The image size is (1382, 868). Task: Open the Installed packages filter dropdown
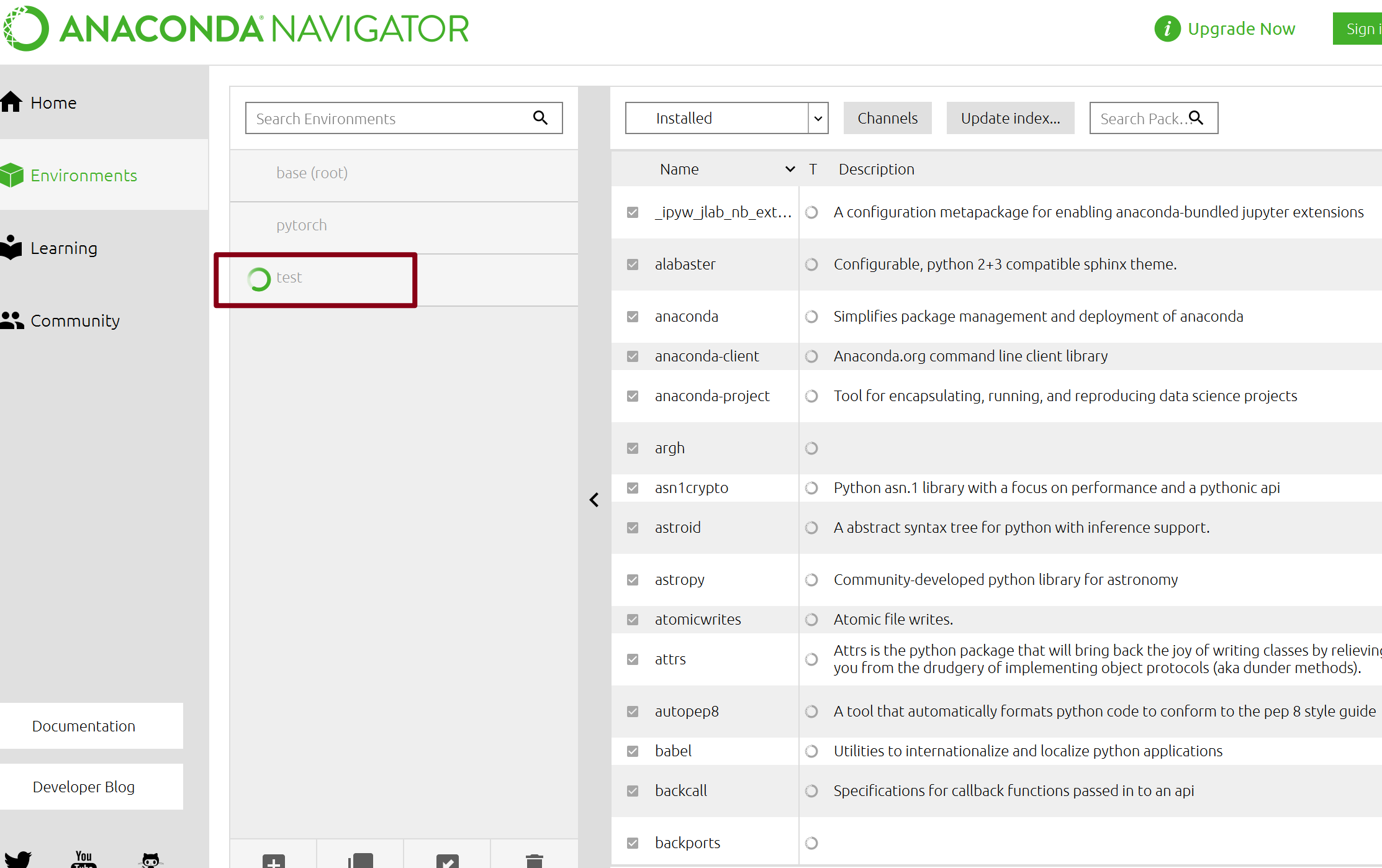click(x=726, y=118)
